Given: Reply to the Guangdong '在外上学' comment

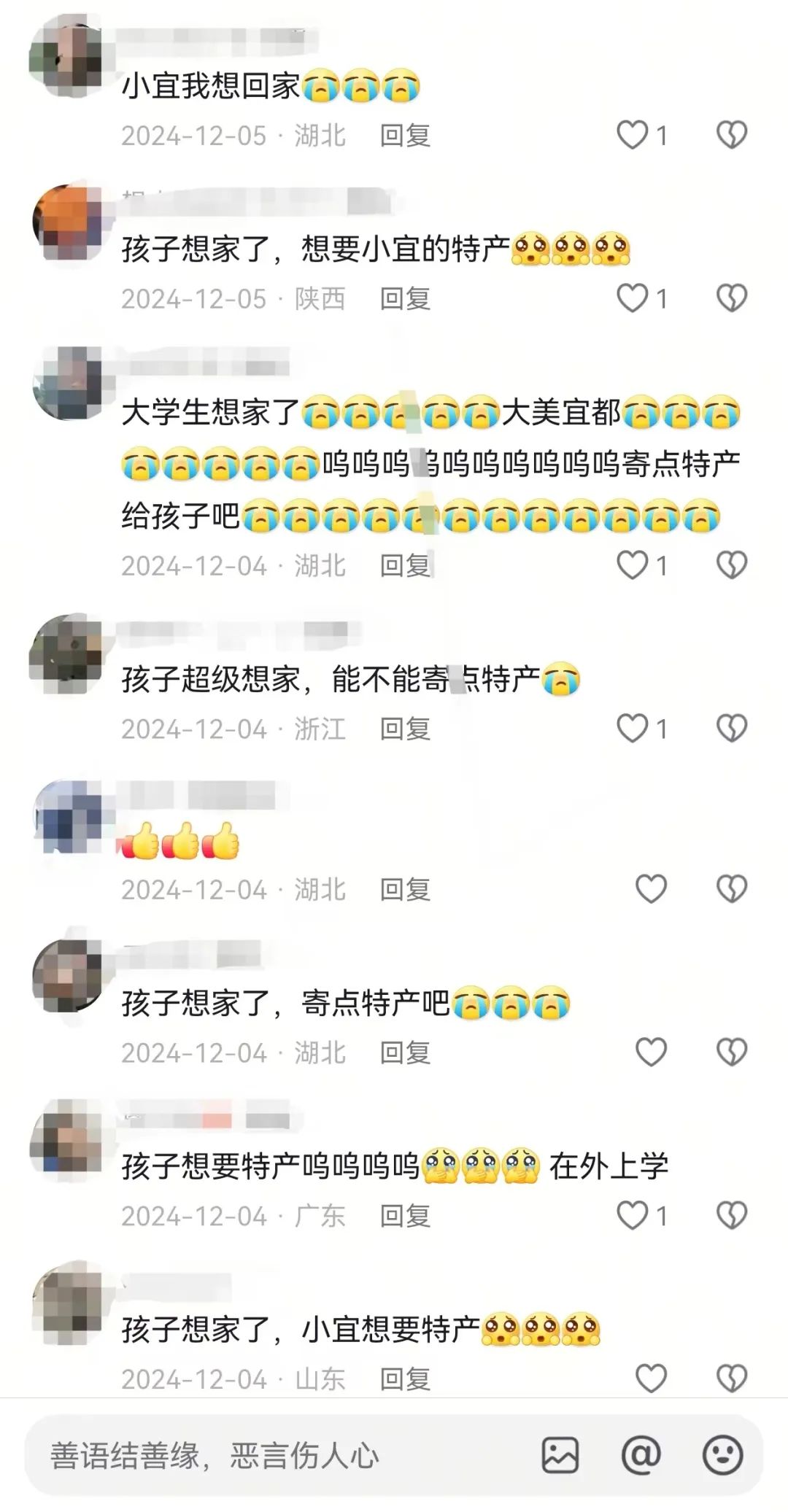Looking at the screenshot, I should [405, 1216].
